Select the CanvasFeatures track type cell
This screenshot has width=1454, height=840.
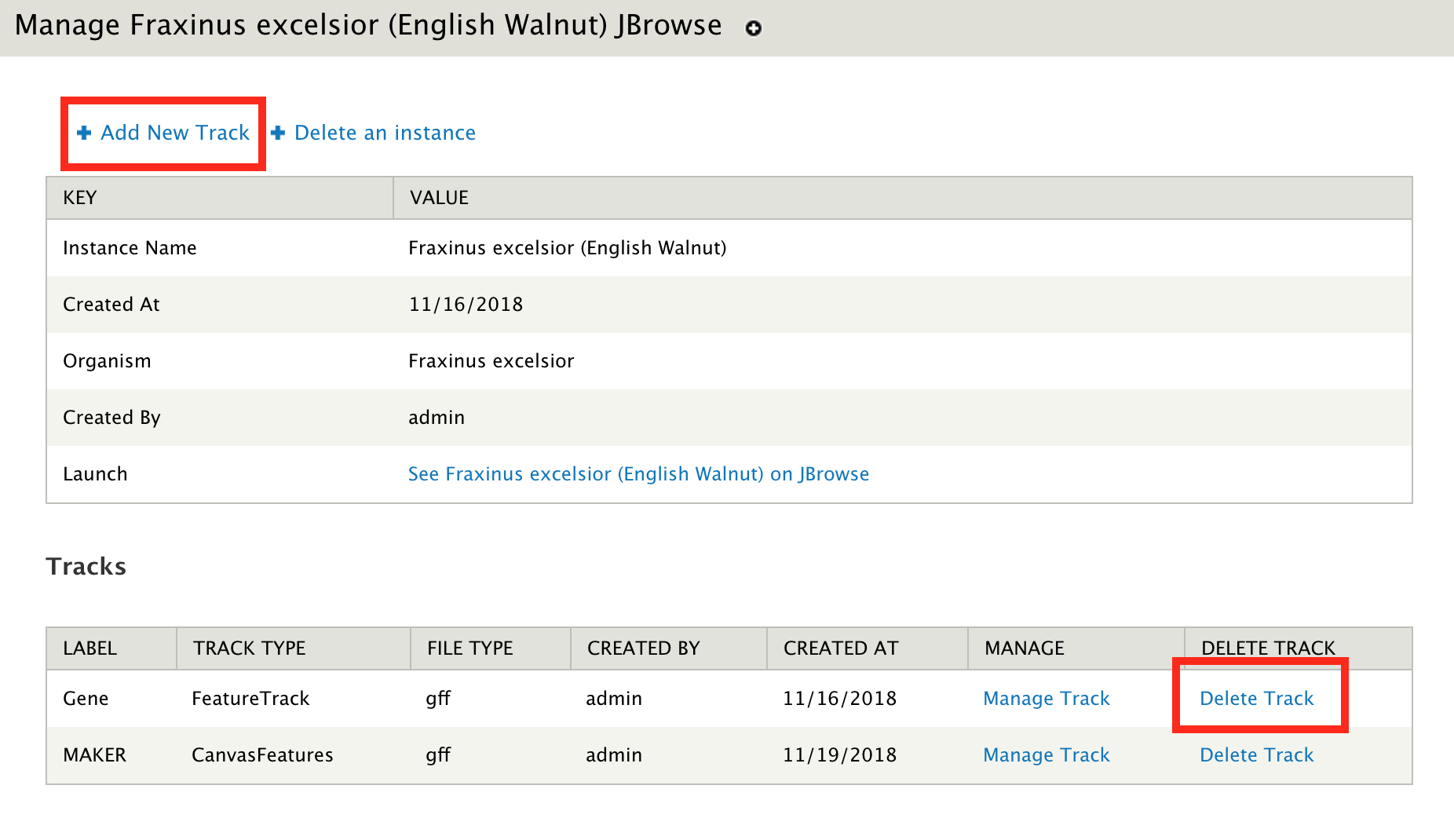coord(262,755)
